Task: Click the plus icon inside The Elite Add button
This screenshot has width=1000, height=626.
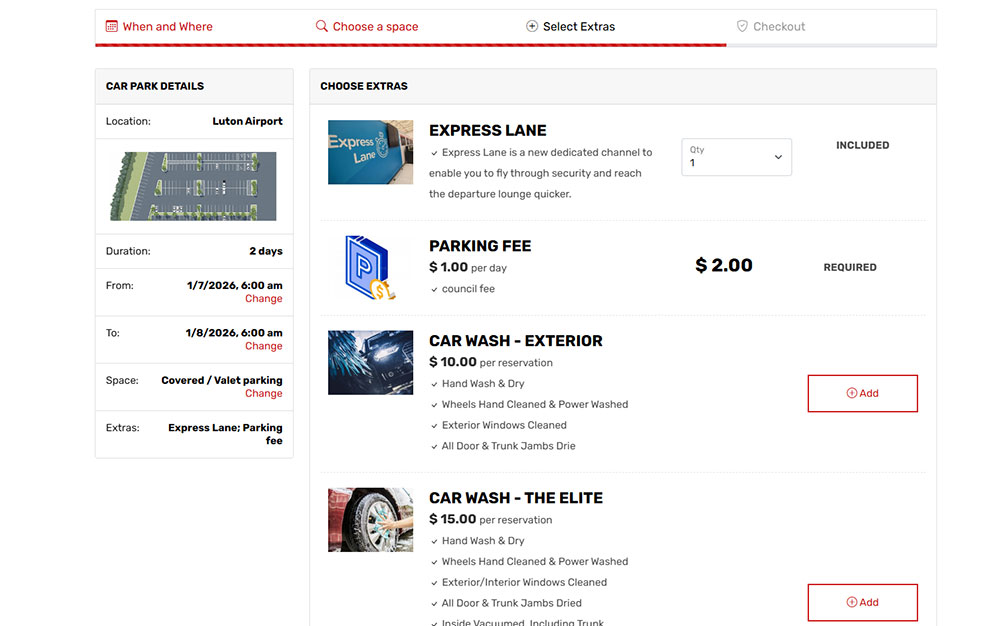Action: [x=852, y=602]
